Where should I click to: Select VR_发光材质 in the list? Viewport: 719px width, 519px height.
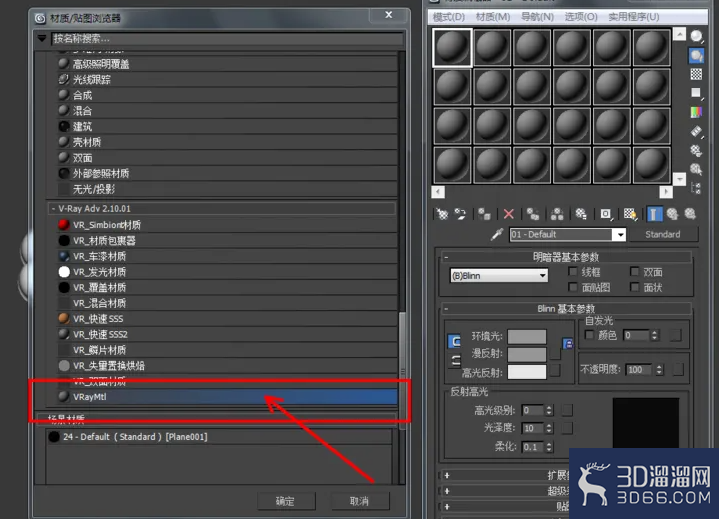pos(227,272)
